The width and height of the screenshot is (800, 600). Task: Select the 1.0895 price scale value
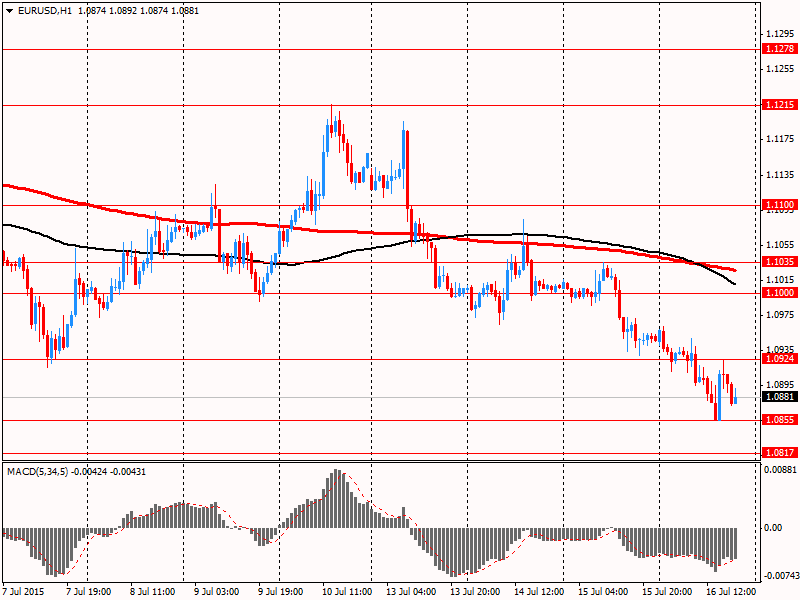[781, 385]
